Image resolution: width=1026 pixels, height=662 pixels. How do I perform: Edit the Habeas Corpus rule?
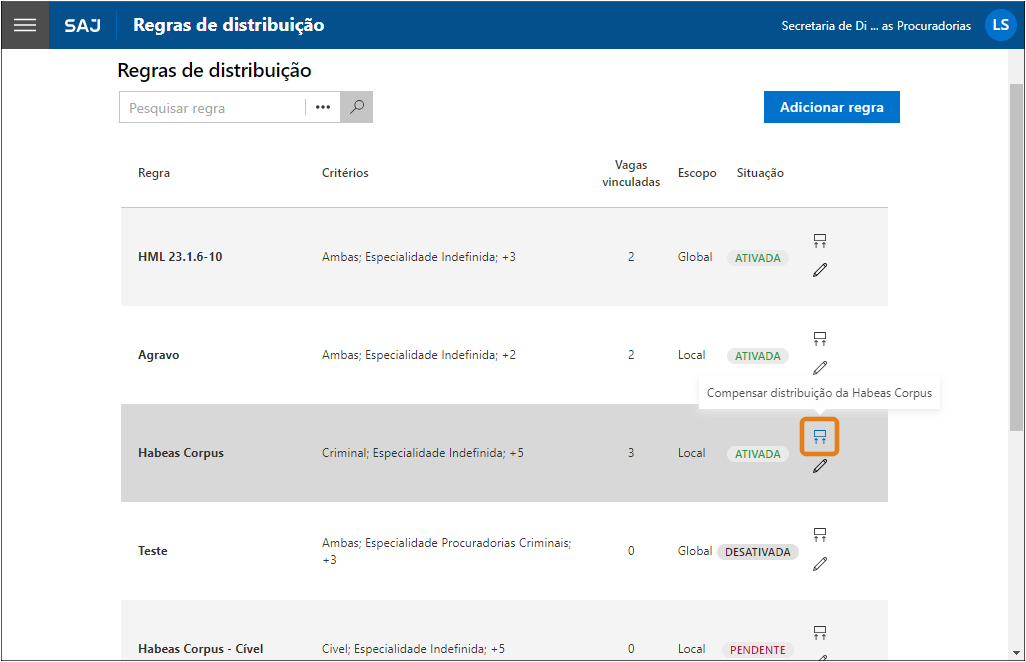click(820, 466)
